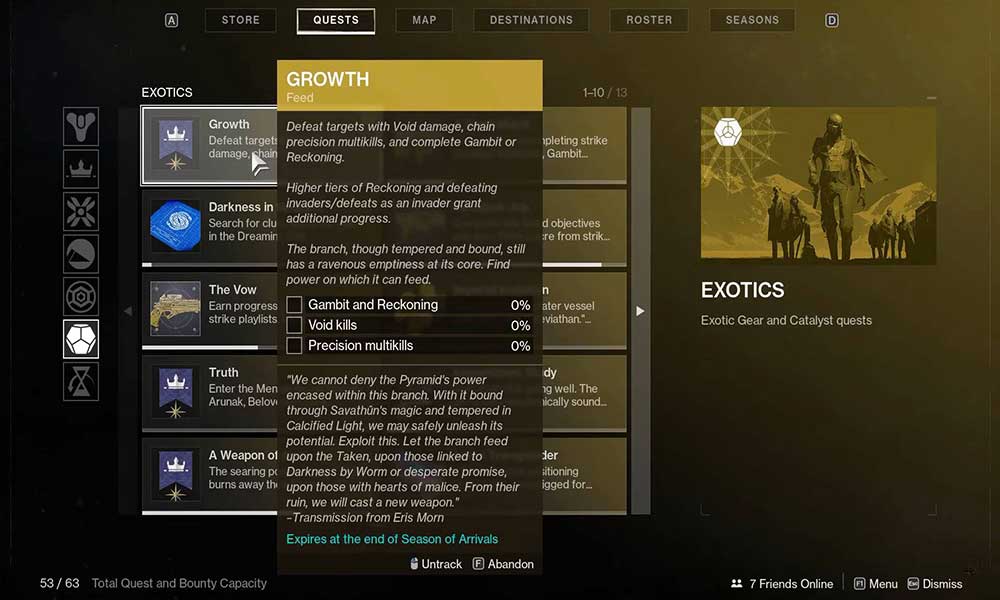Open the Map tab
The image size is (1000, 600).
coord(424,20)
